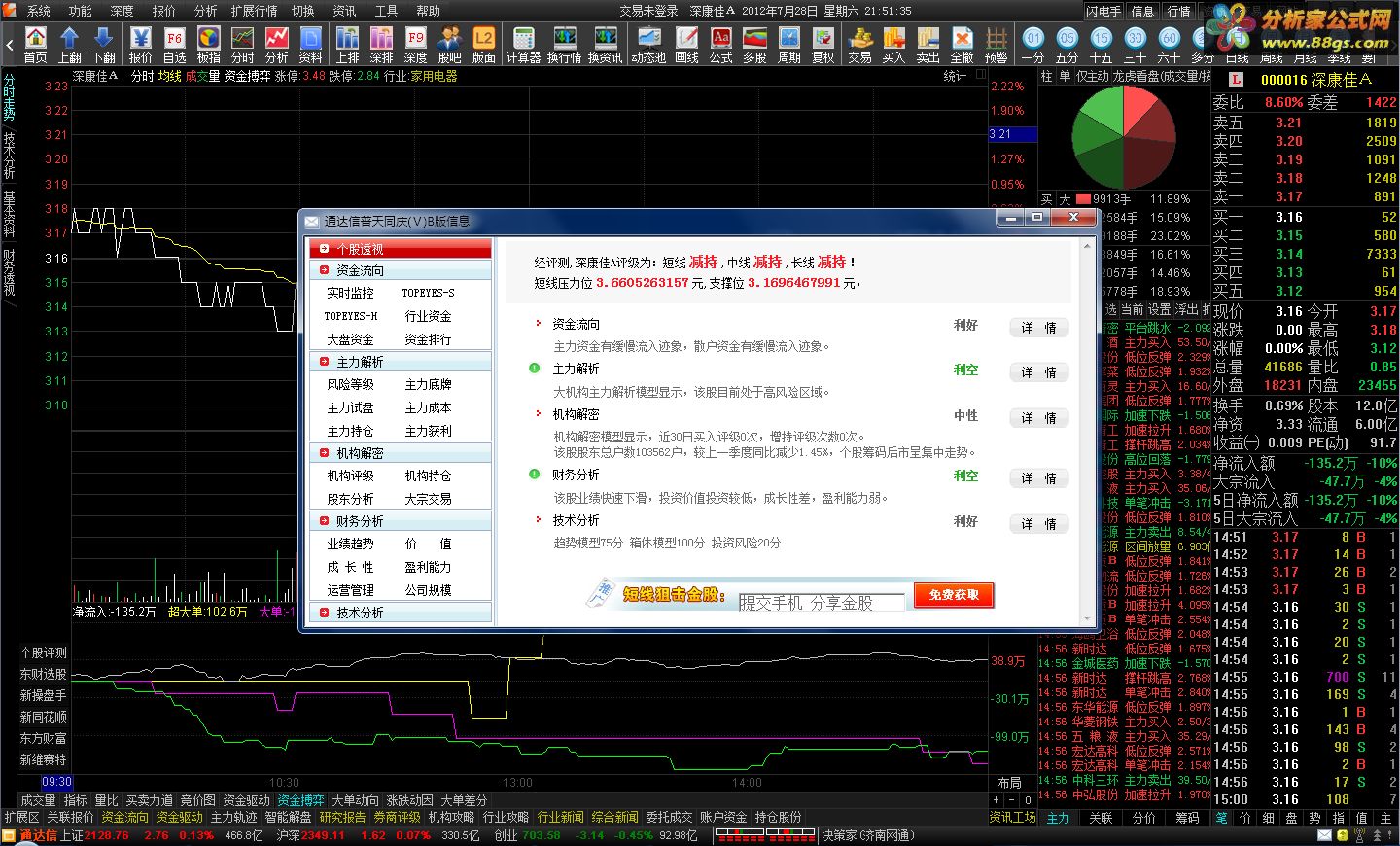Open the 板指 sector index icon
This screenshot has width=1400, height=846.
coord(209,44)
